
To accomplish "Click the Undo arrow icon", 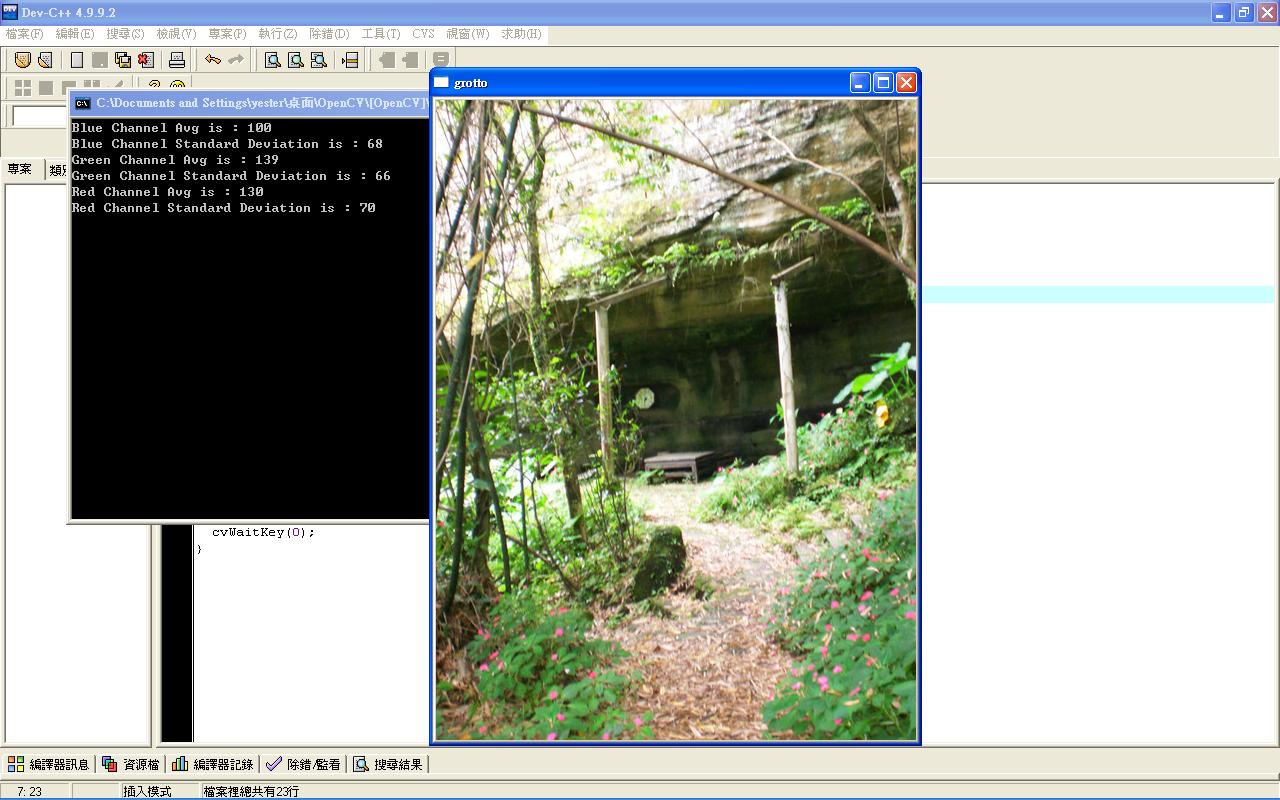I will [x=212, y=60].
